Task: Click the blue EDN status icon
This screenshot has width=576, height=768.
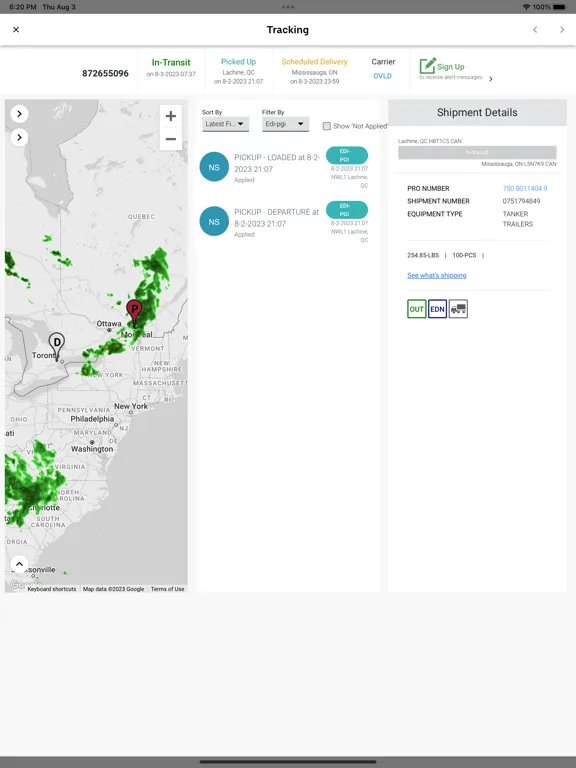Action: coord(437,309)
